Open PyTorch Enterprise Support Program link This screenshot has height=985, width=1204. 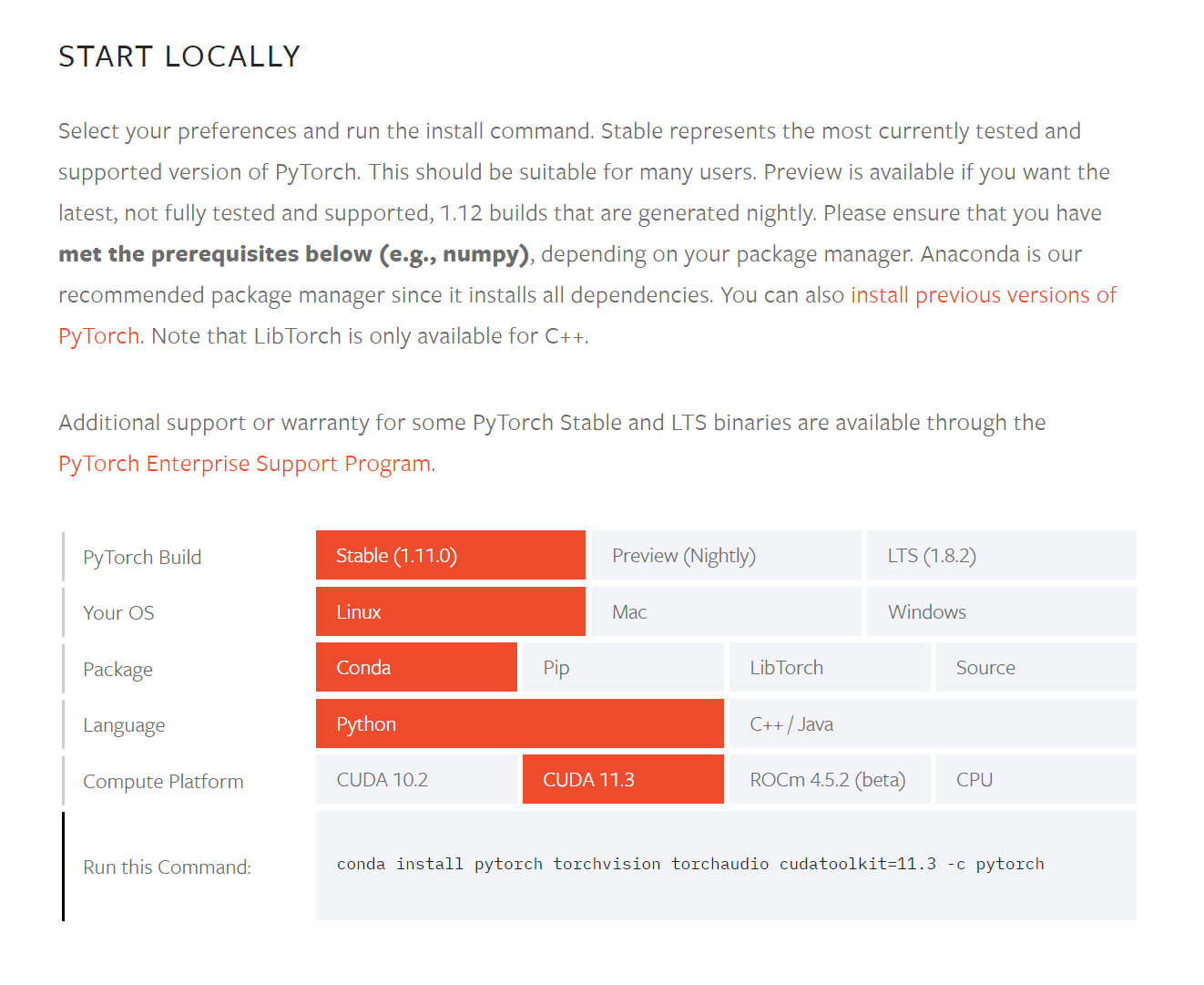[244, 464]
